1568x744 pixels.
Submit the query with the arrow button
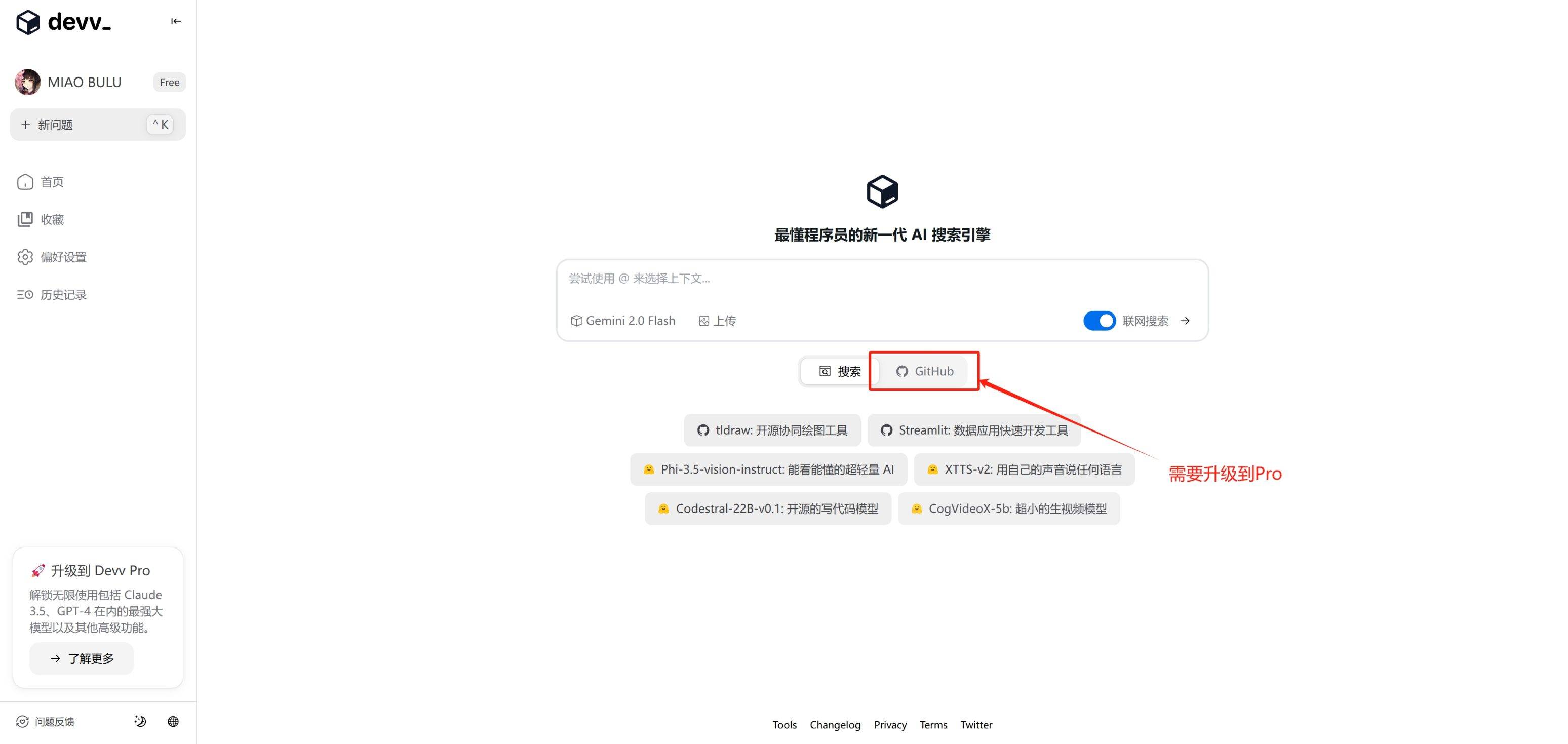(1185, 321)
